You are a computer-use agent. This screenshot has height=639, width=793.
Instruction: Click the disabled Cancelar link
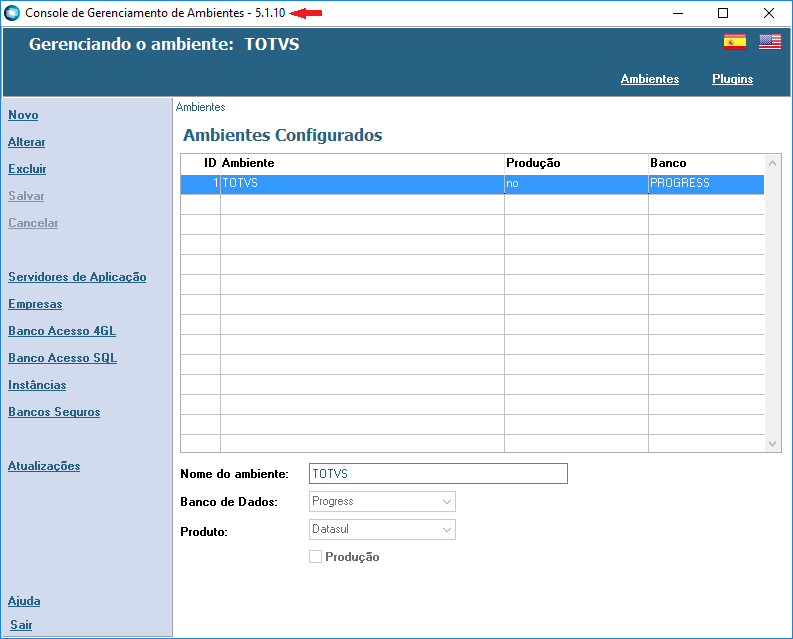[33, 223]
